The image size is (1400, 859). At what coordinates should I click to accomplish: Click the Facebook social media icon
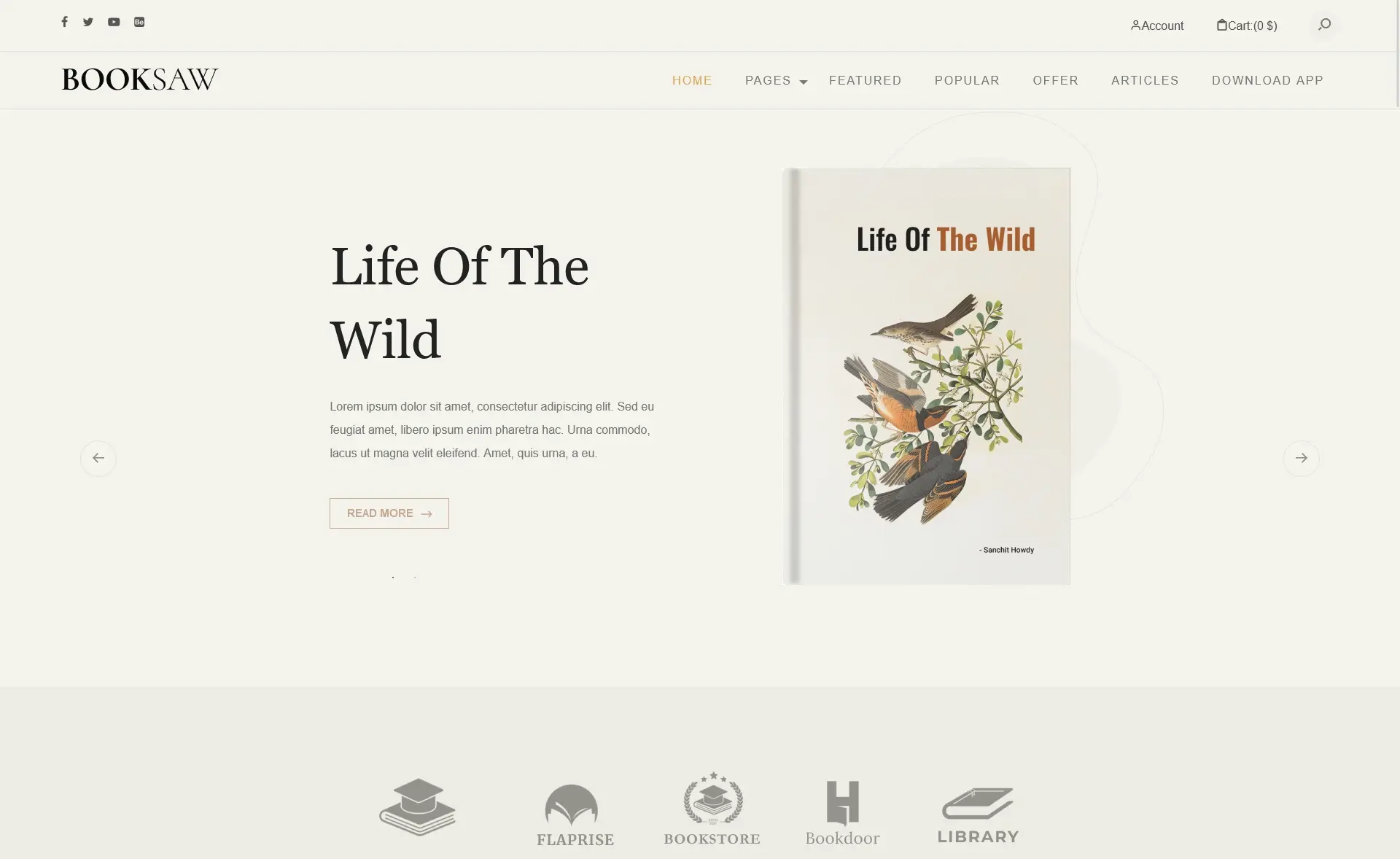[x=64, y=22]
